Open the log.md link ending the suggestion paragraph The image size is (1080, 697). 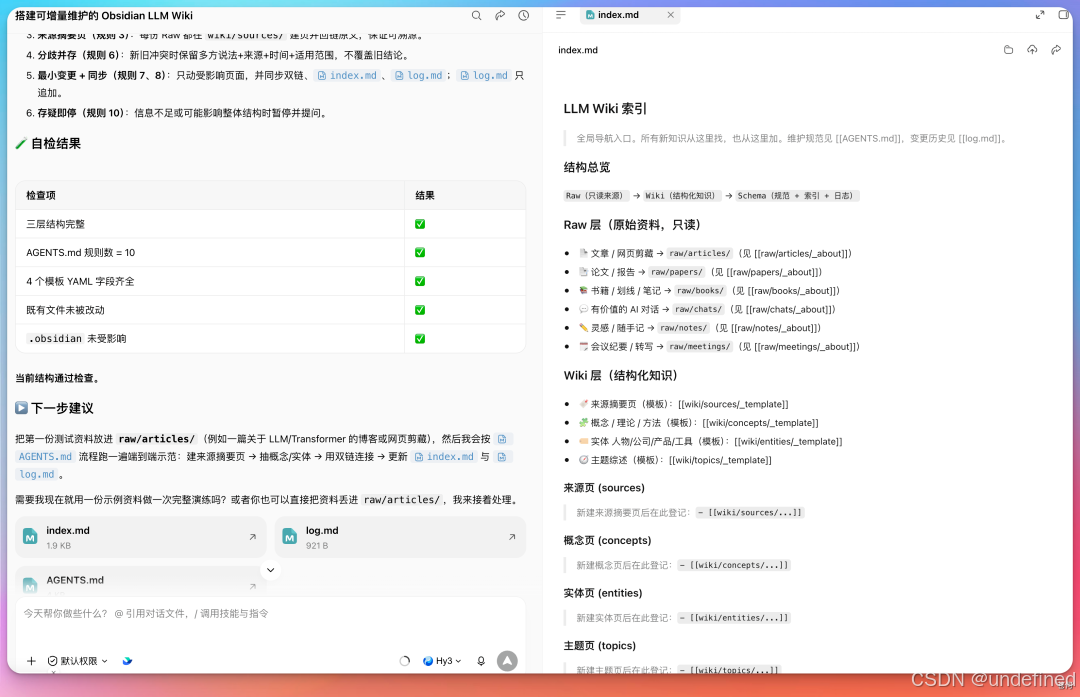click(x=37, y=475)
